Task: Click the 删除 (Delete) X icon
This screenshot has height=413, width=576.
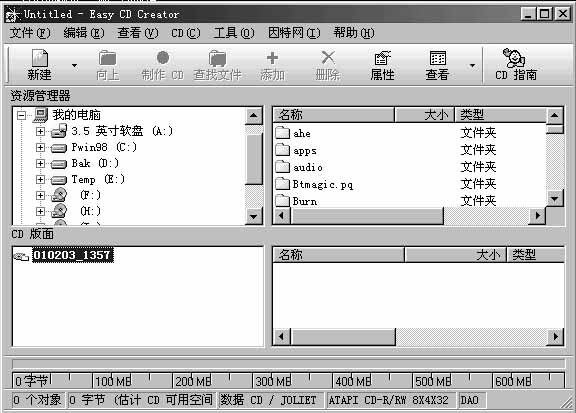Action: [x=328, y=58]
